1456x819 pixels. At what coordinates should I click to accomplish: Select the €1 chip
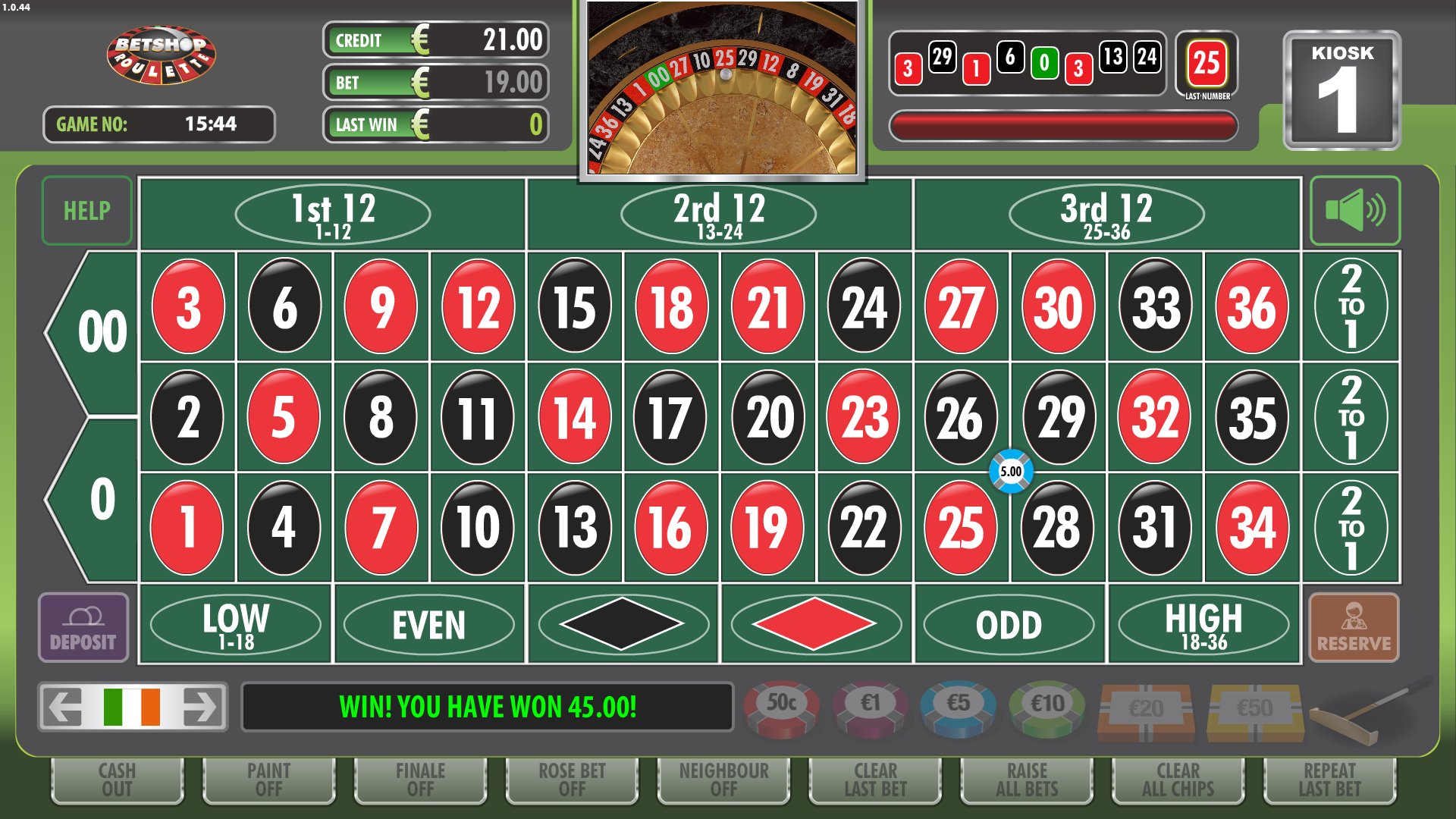point(871,709)
